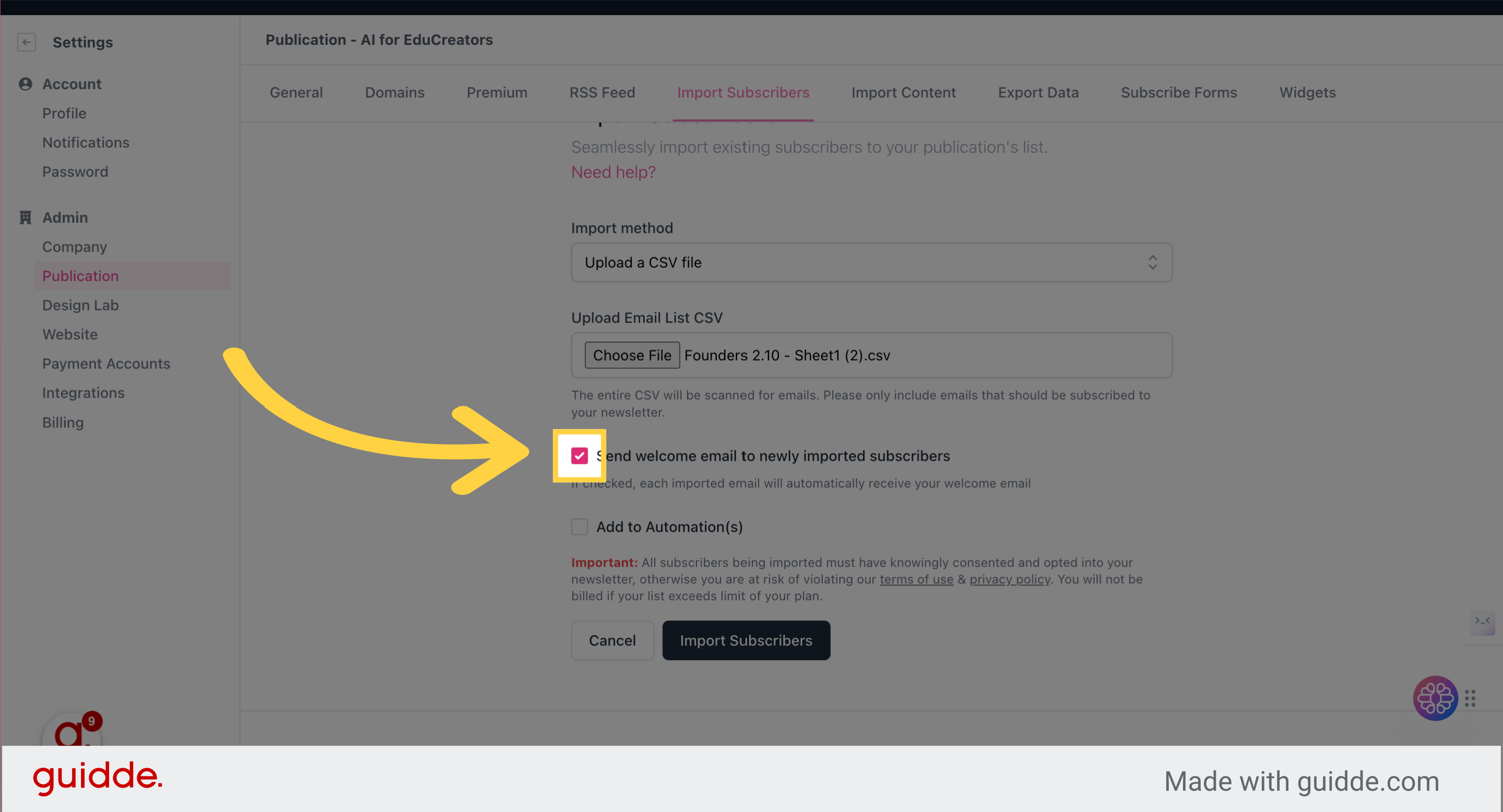
Task: Click the Import Subscribers button
Action: click(745, 640)
